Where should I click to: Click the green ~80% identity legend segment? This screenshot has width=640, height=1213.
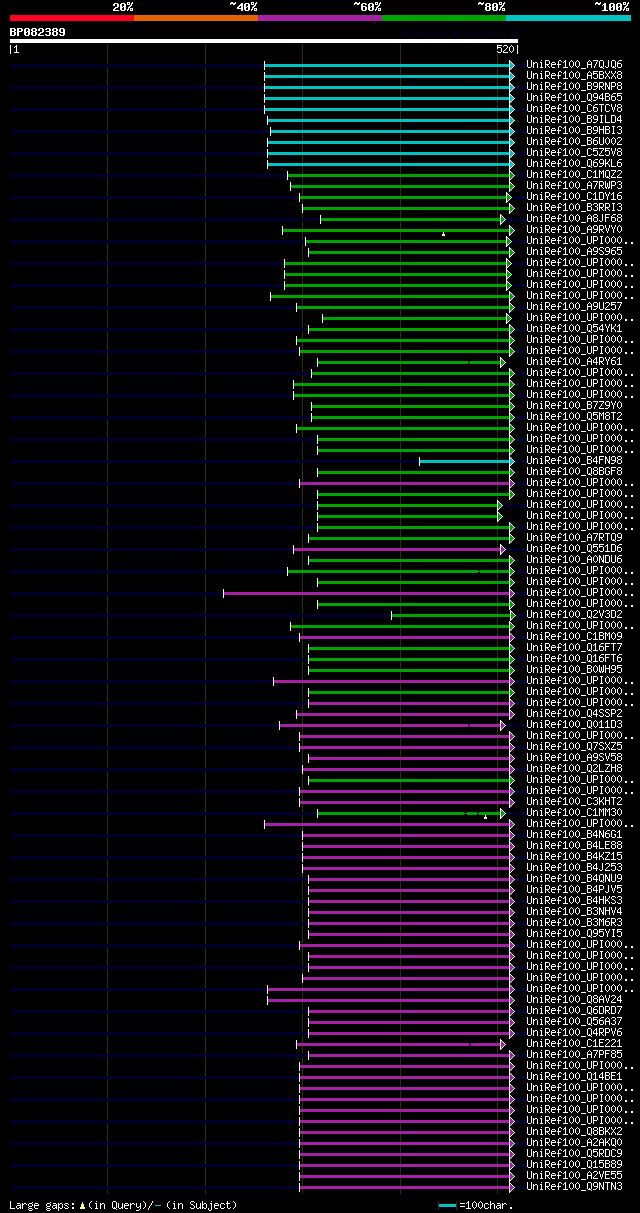[444, 18]
